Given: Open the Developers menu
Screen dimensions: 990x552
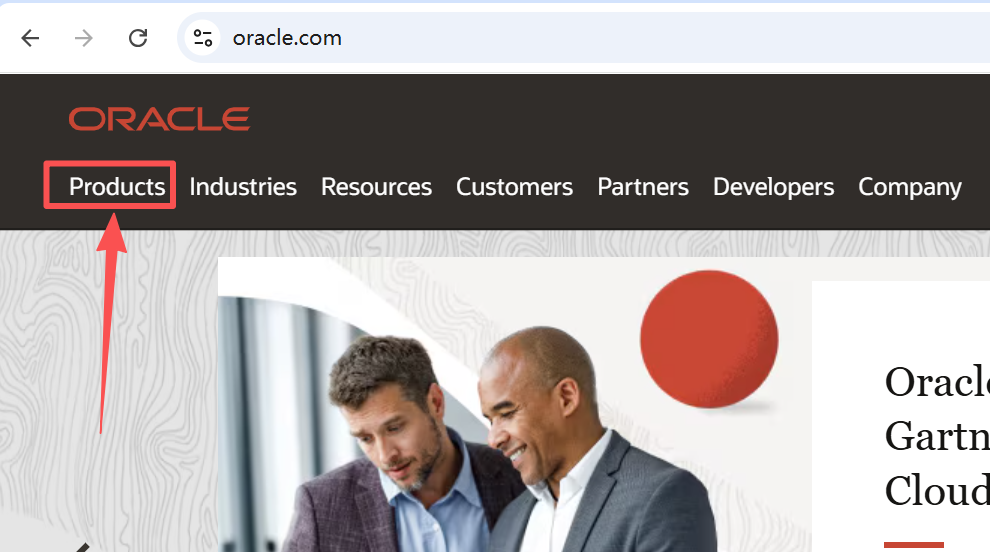Looking at the screenshot, I should click(773, 187).
